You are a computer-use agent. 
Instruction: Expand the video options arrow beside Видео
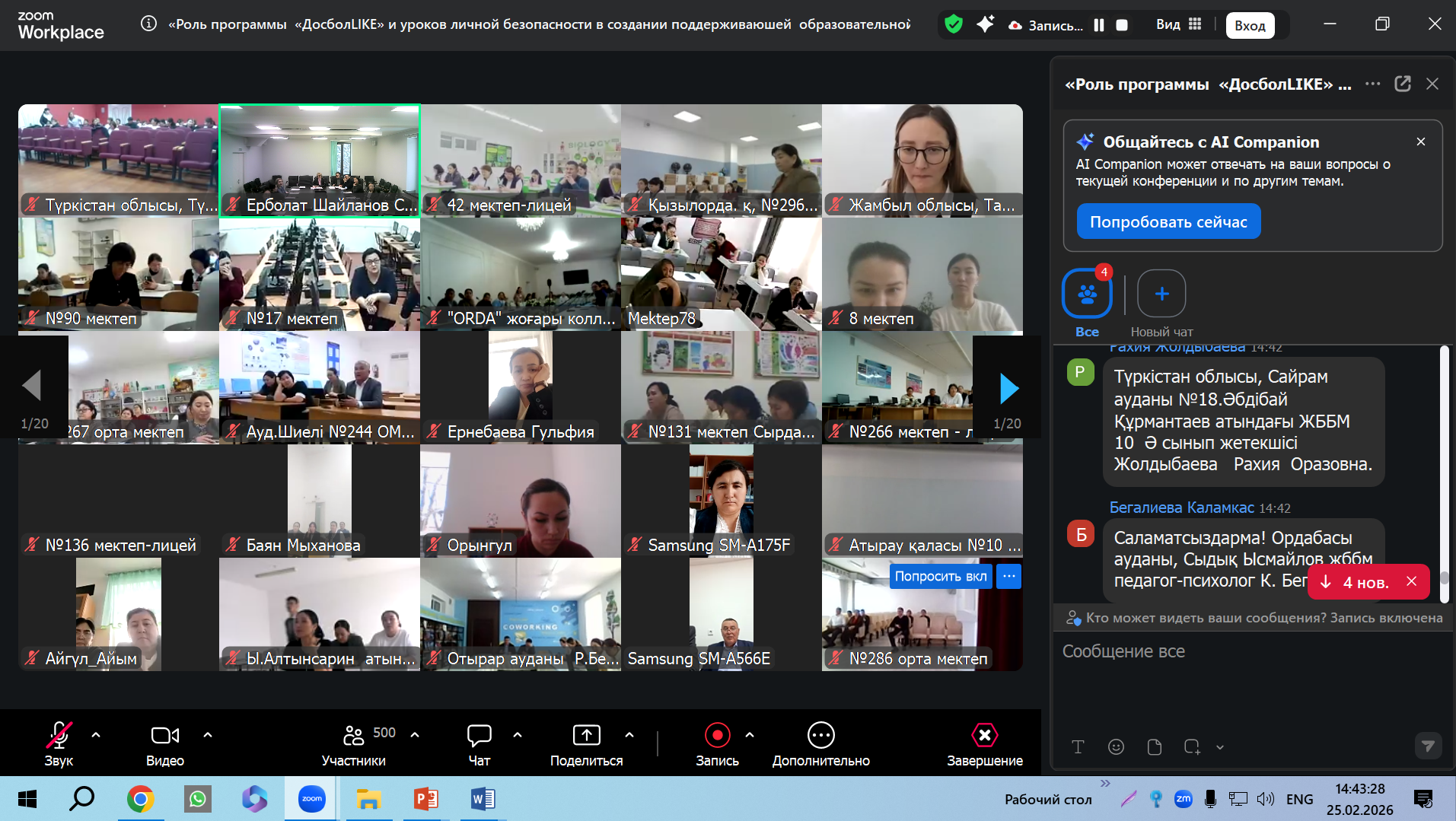(x=208, y=735)
